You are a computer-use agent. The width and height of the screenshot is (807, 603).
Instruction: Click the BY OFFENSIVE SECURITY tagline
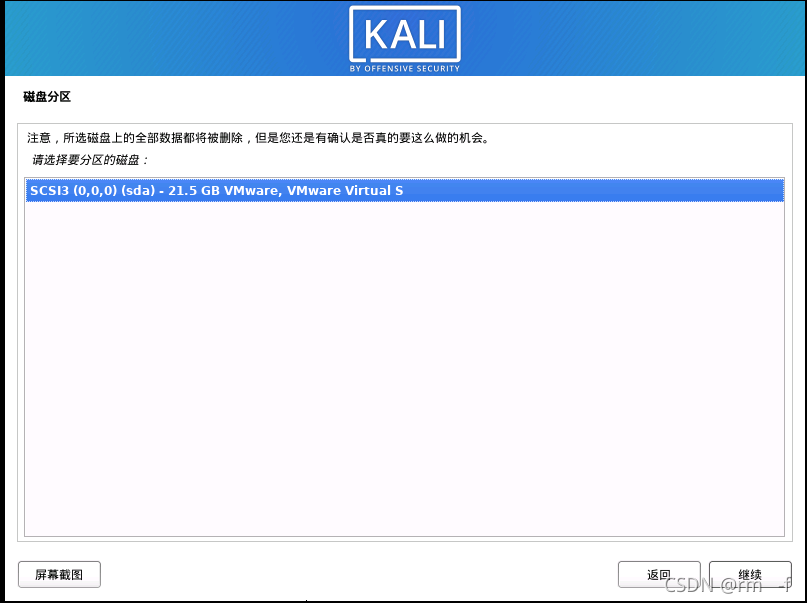click(x=405, y=68)
